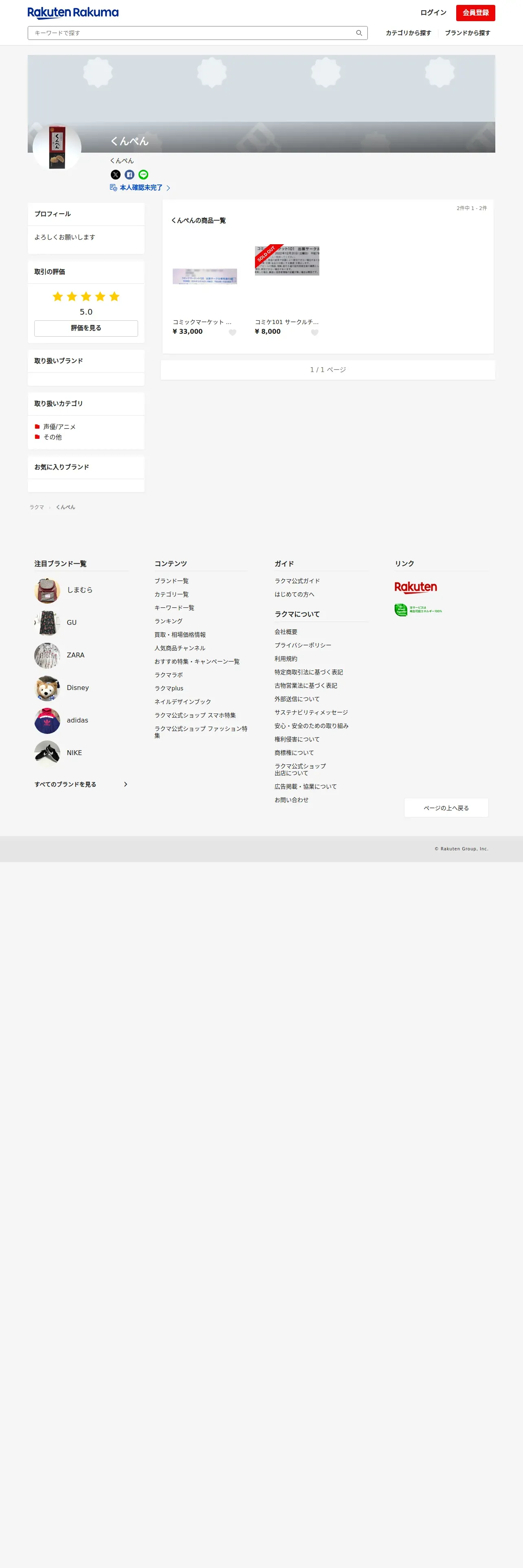
Task: Expand 本人確認未完了 chevron arrow
Action: pos(168,188)
